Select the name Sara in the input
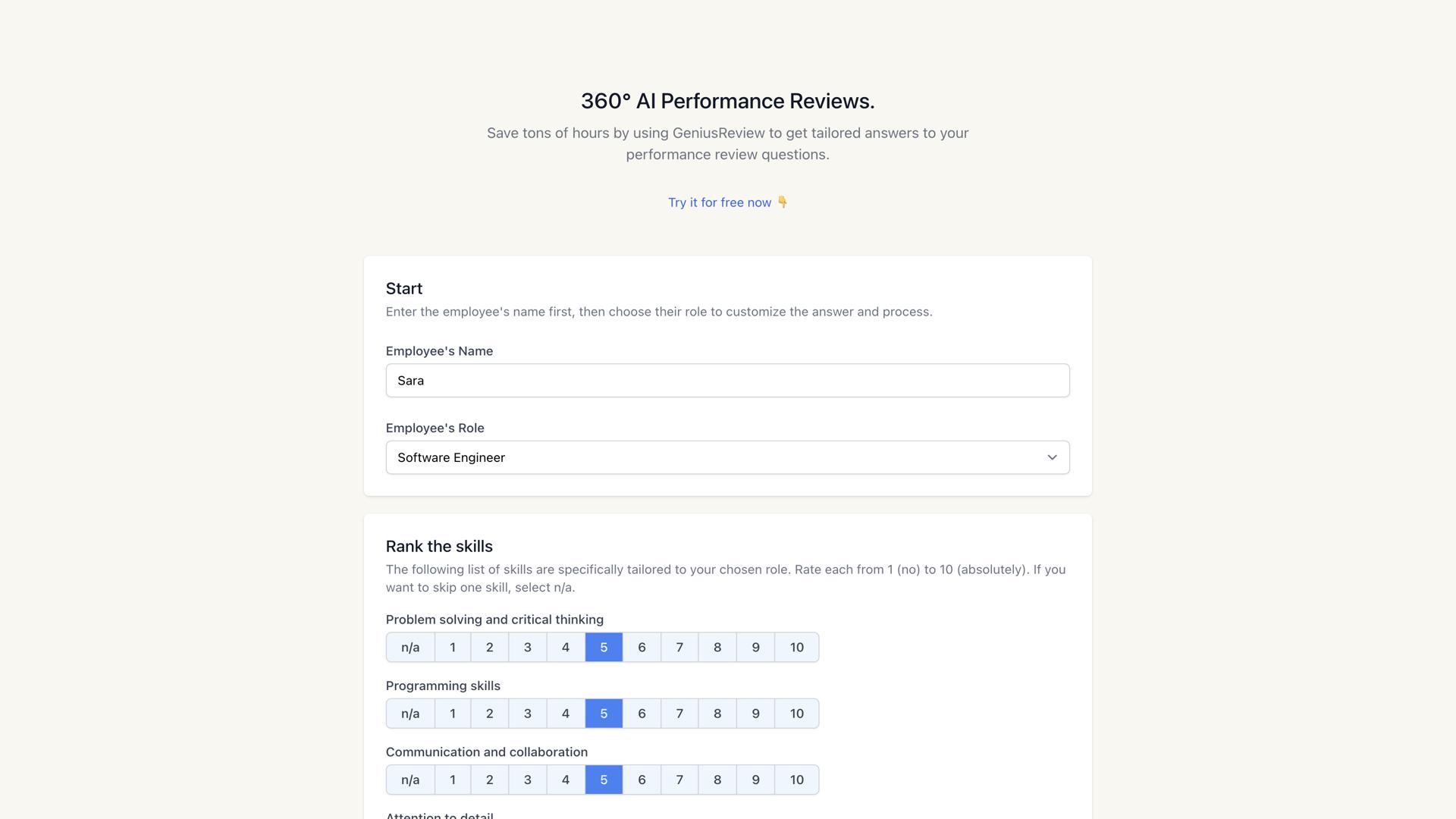 point(410,380)
